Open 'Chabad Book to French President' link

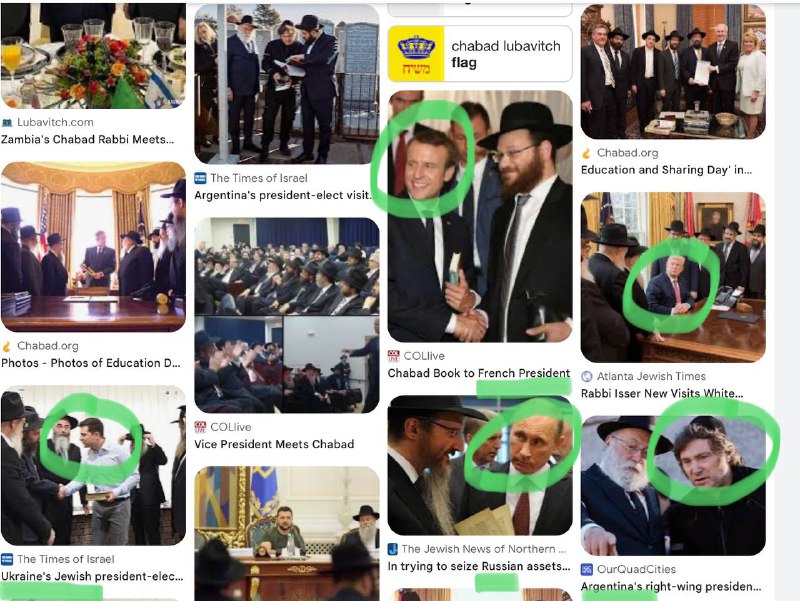tap(479, 373)
